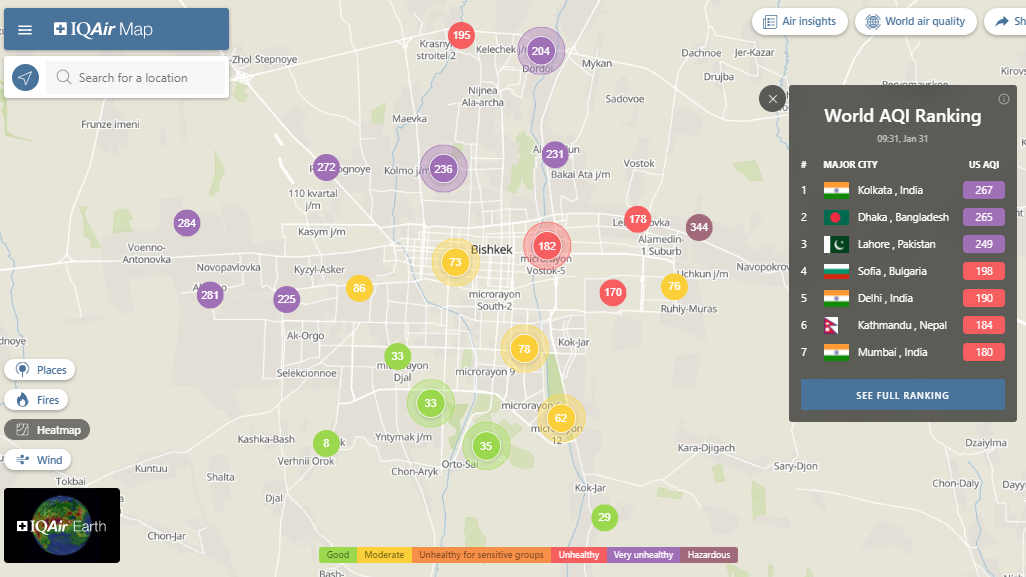Toggle the Places layer
1026x577 pixels.
pyautogui.click(x=42, y=370)
